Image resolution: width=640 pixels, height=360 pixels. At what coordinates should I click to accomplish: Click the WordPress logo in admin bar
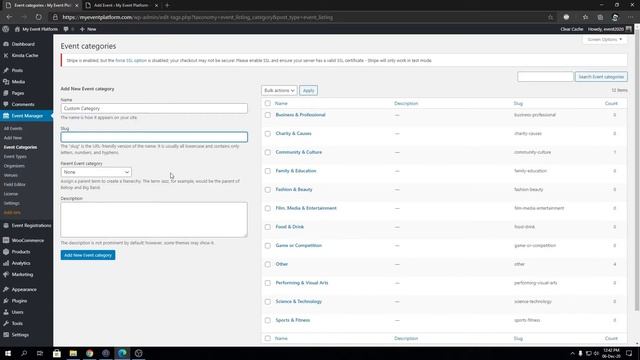click(5, 29)
